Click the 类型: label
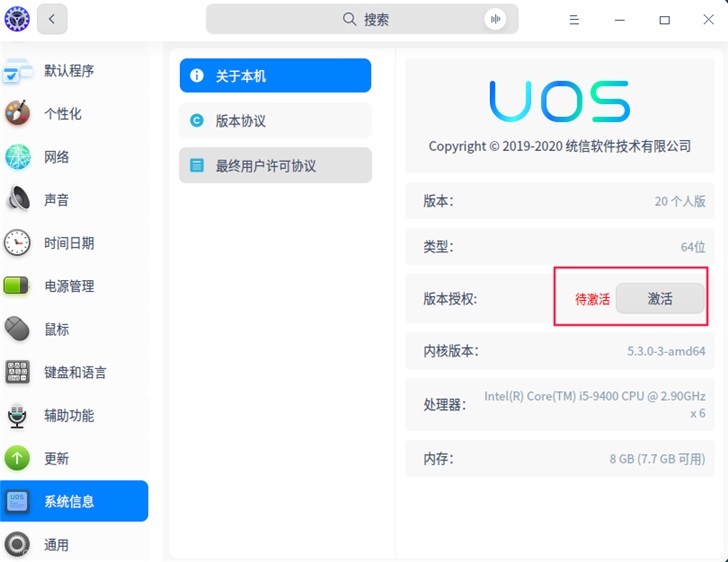This screenshot has width=728, height=562. click(438, 247)
